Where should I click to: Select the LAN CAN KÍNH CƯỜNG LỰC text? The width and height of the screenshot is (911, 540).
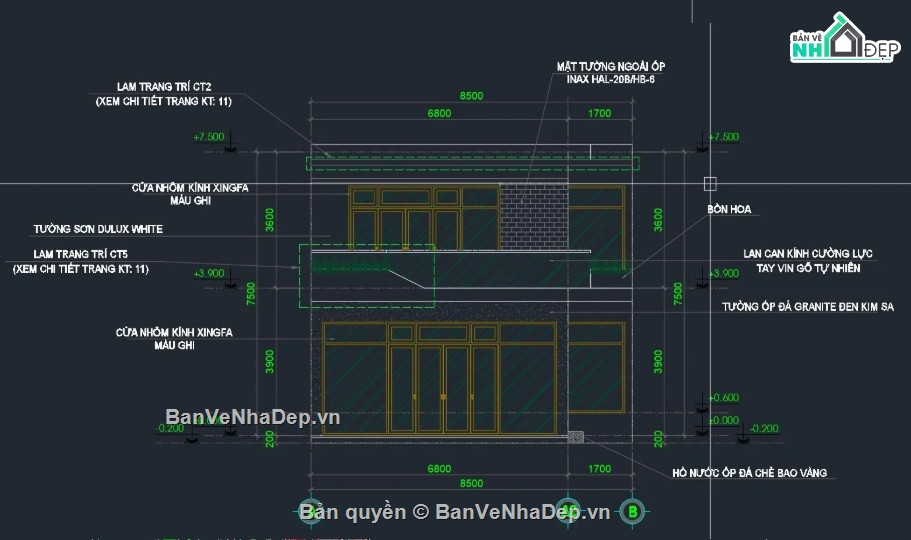coord(808,253)
